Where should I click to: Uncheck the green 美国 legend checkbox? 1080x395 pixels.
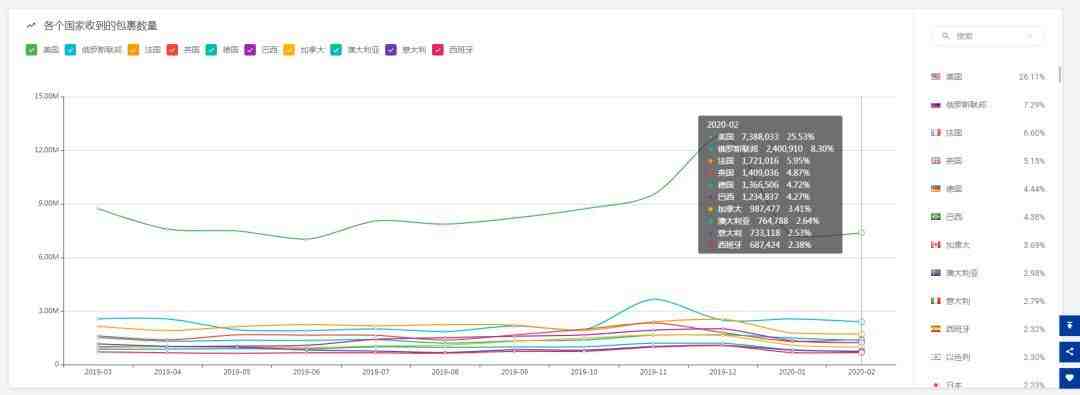coord(31,50)
